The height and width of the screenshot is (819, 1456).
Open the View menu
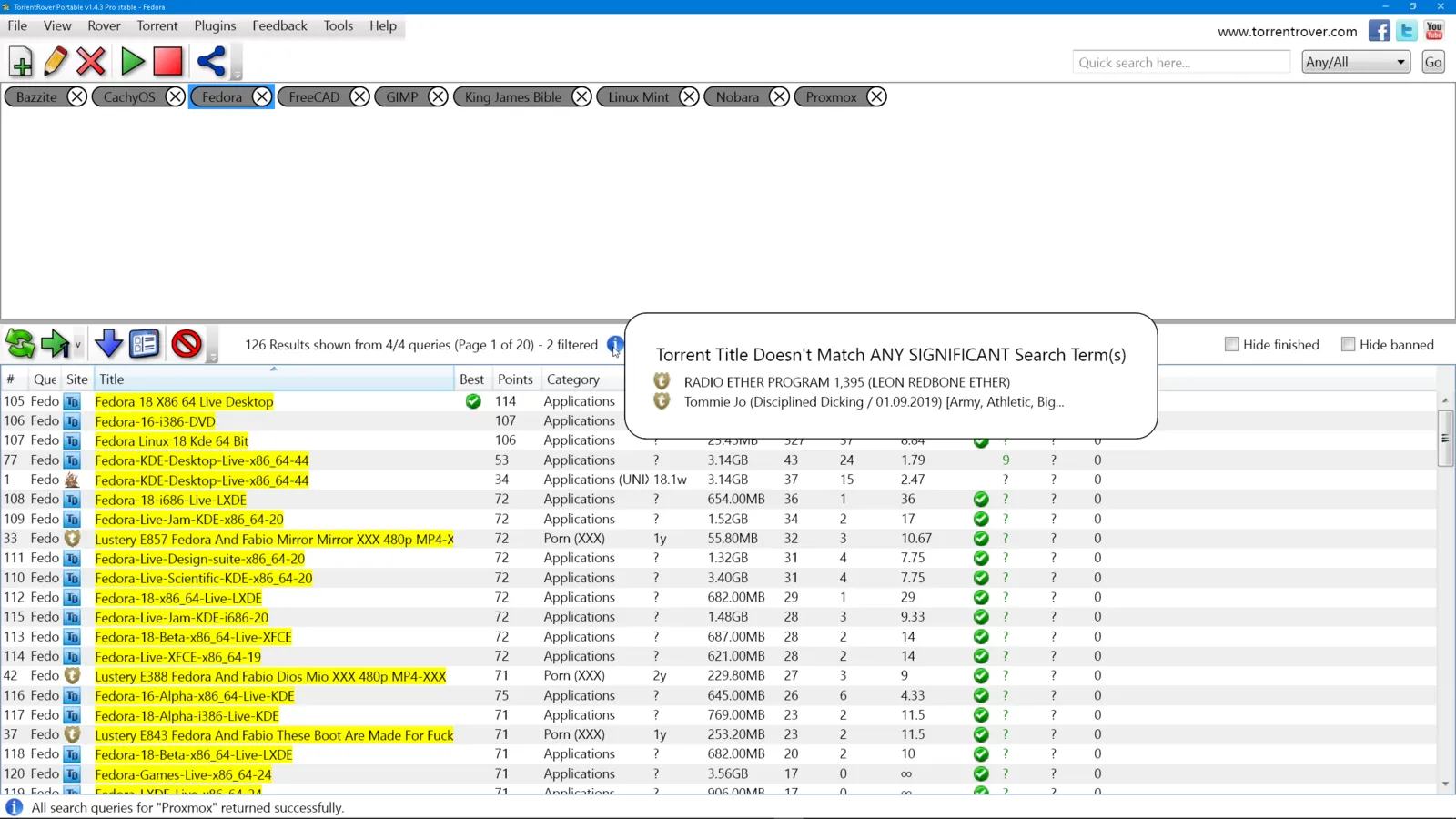coord(57,25)
